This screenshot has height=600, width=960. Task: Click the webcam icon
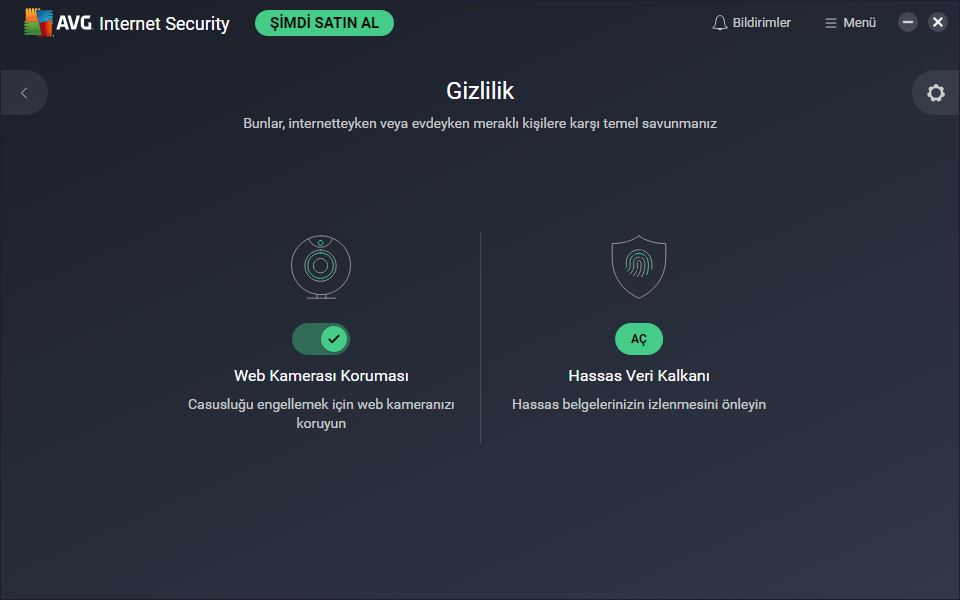pos(321,267)
